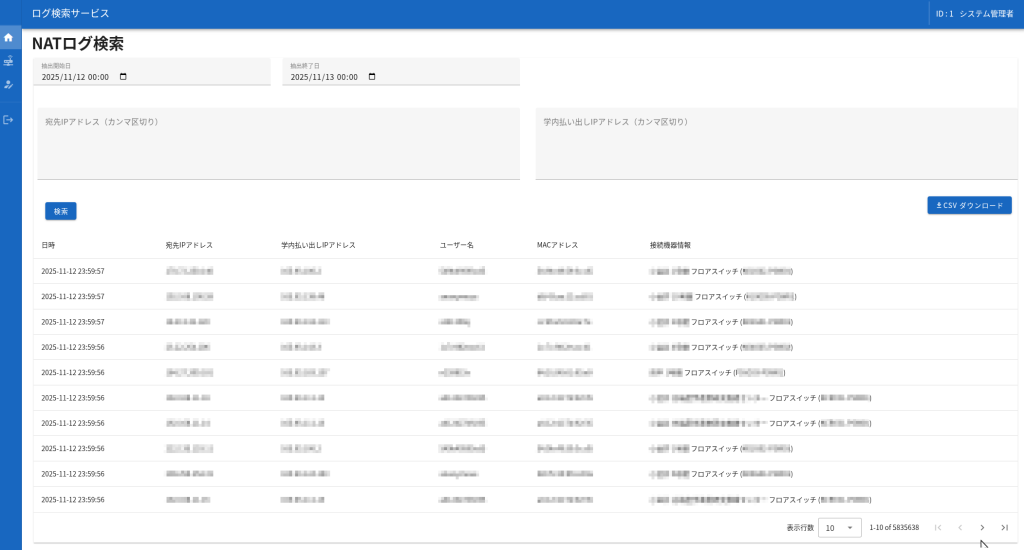Click the 日時 column header

tap(49, 245)
